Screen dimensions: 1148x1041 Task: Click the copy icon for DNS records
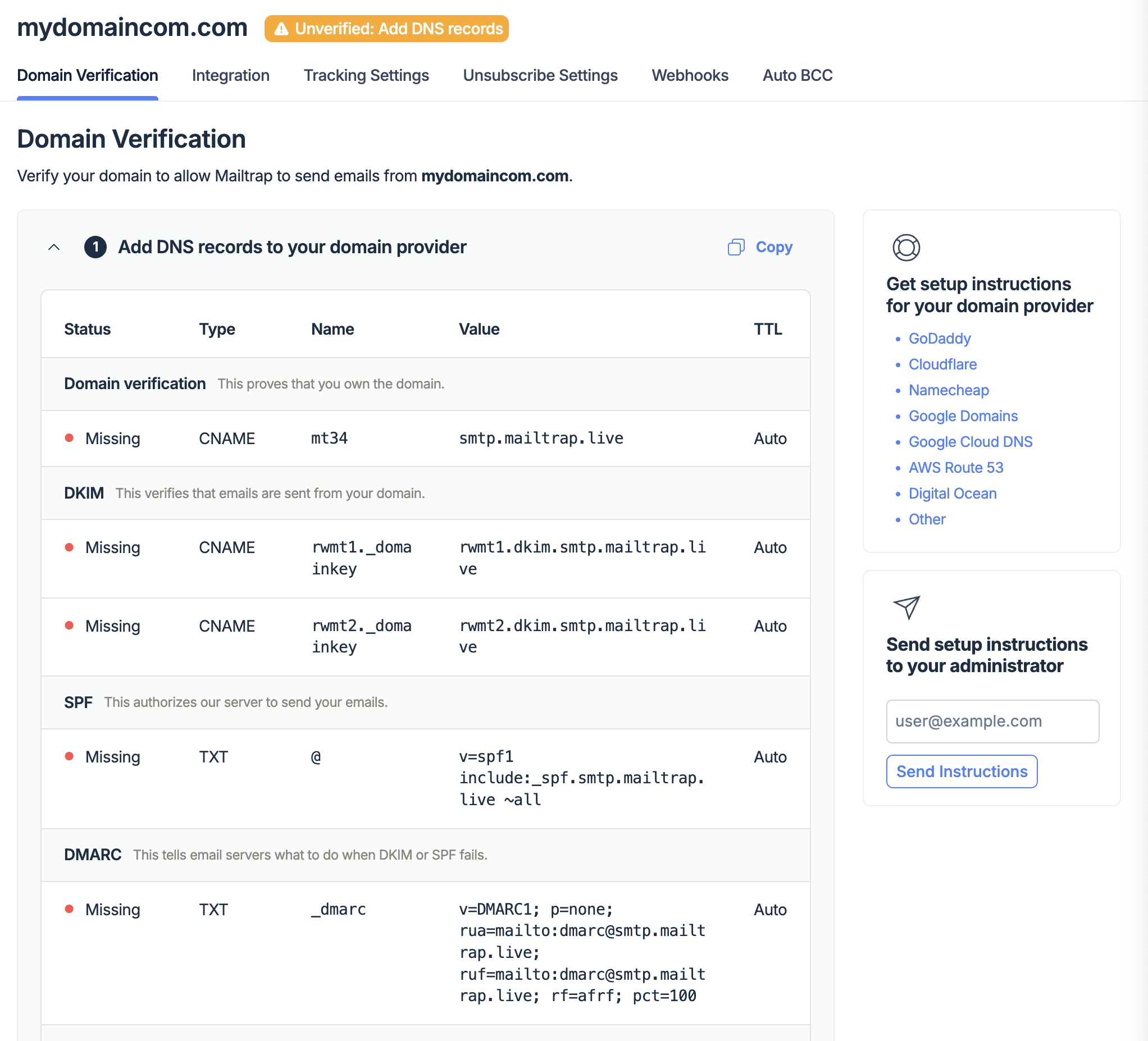(735, 246)
